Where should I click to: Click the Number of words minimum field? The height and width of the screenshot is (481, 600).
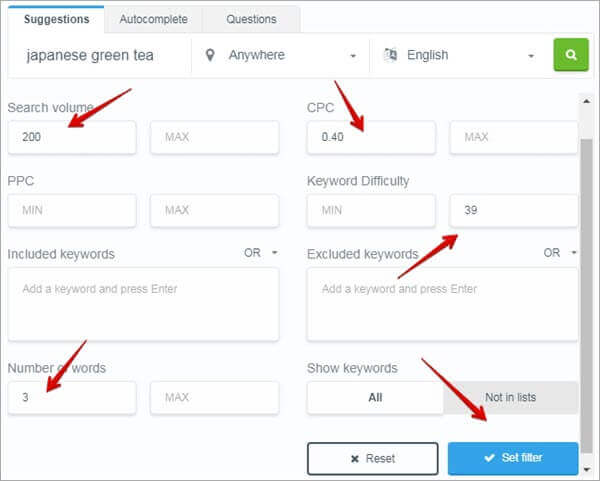pos(72,397)
